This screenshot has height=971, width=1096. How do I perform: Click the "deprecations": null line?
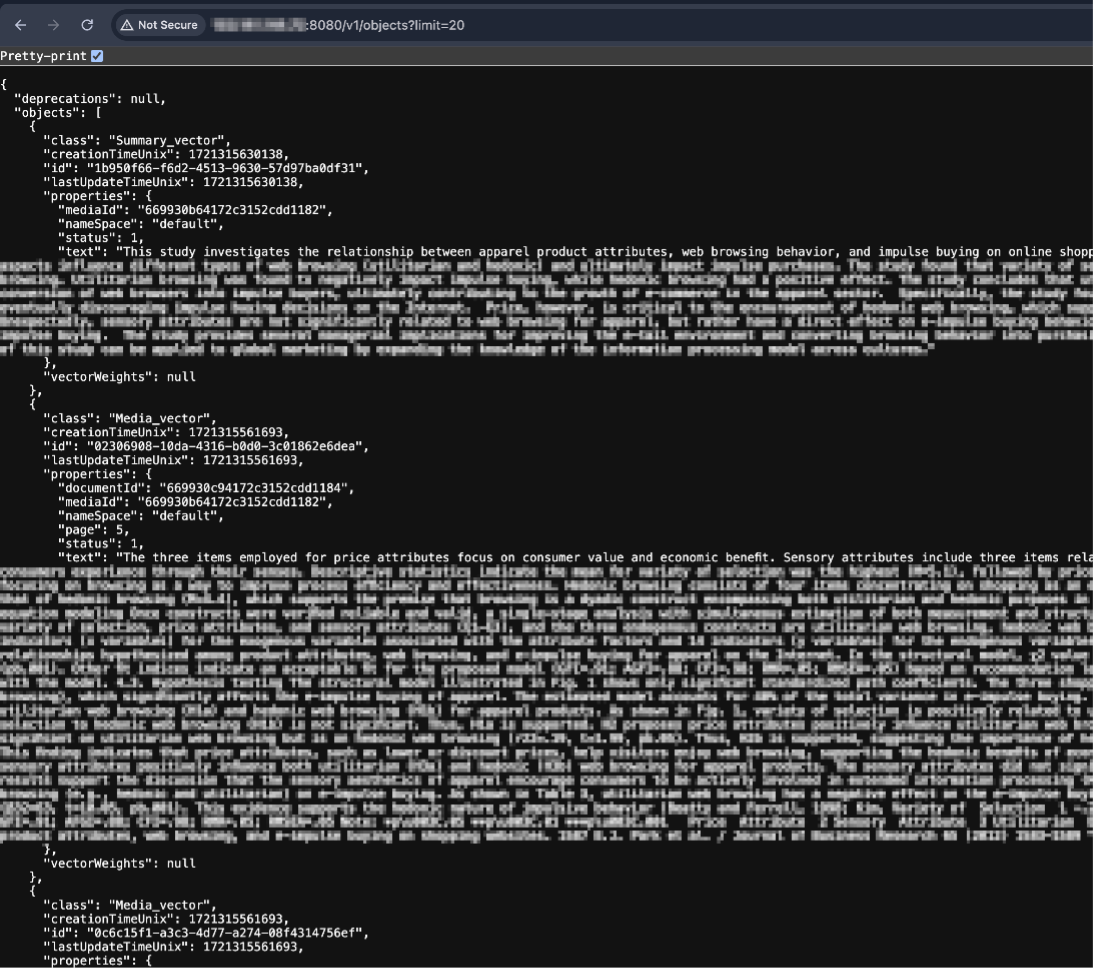click(x=89, y=98)
